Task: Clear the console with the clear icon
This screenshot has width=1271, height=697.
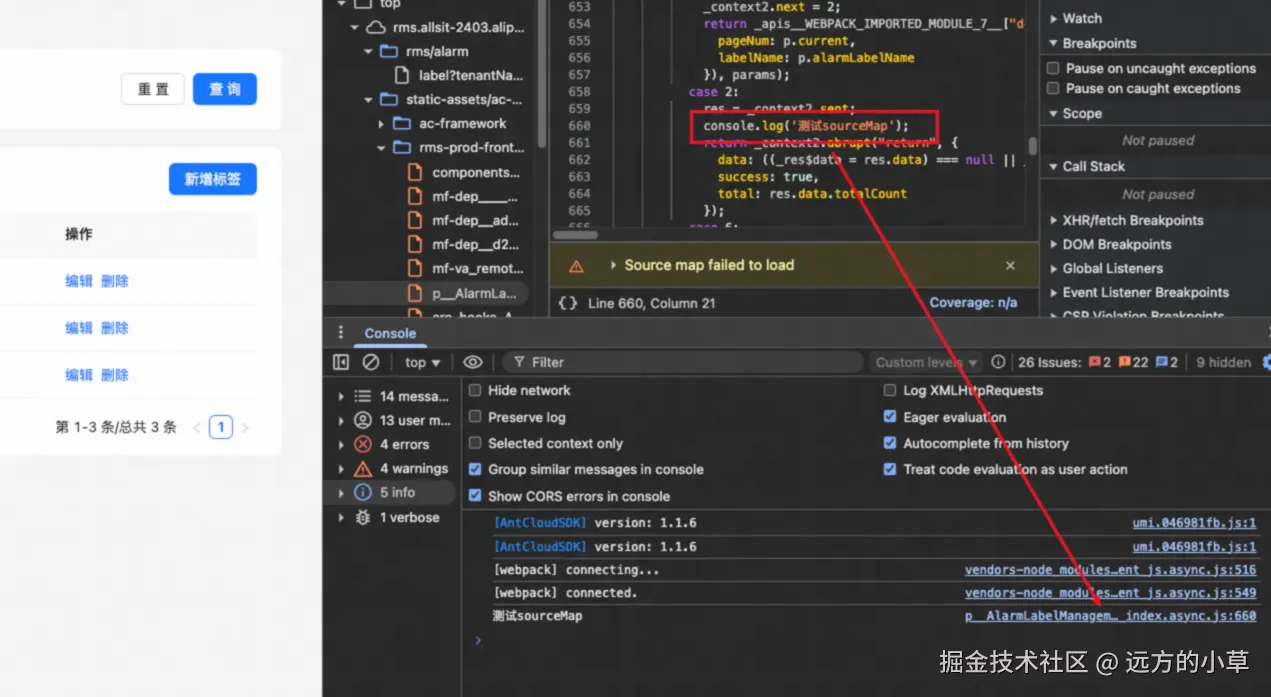Action: point(371,362)
